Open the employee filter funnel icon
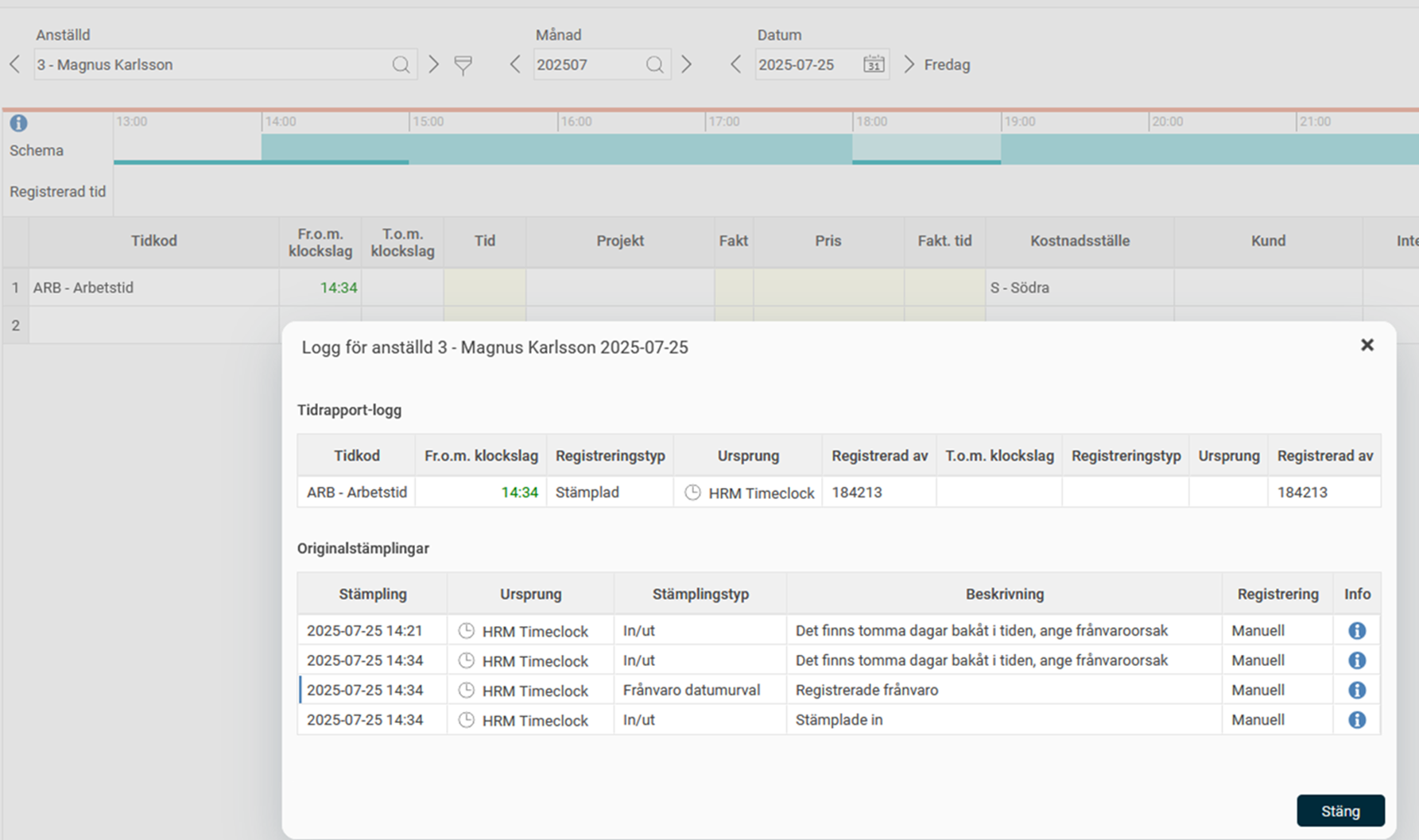Image resolution: width=1419 pixels, height=840 pixels. coord(463,65)
